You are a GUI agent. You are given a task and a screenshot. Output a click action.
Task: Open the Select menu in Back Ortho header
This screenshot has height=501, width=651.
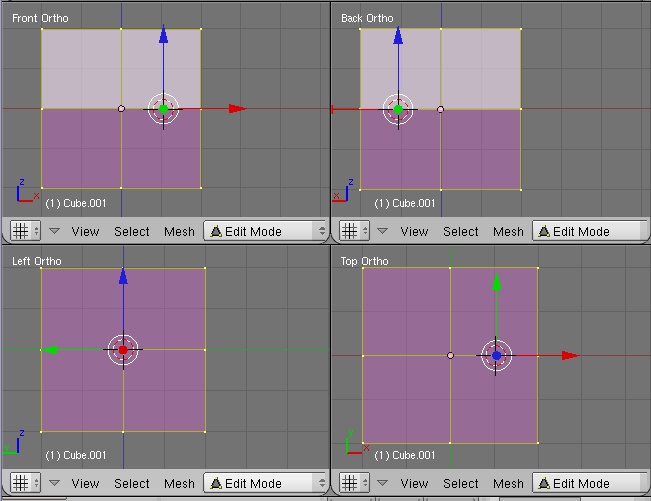click(460, 231)
